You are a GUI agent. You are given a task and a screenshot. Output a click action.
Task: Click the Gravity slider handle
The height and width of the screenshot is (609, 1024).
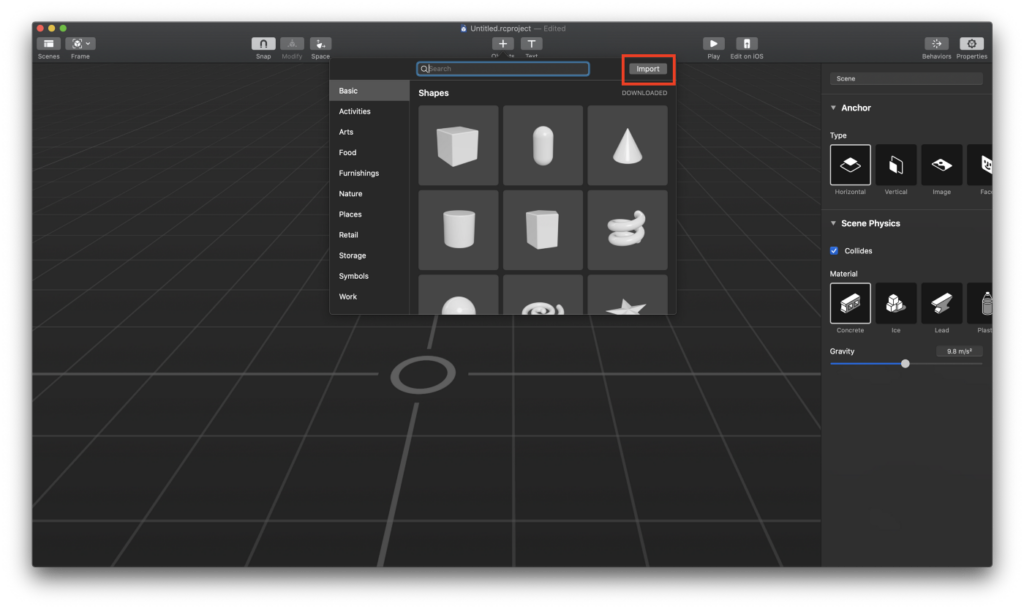click(905, 364)
